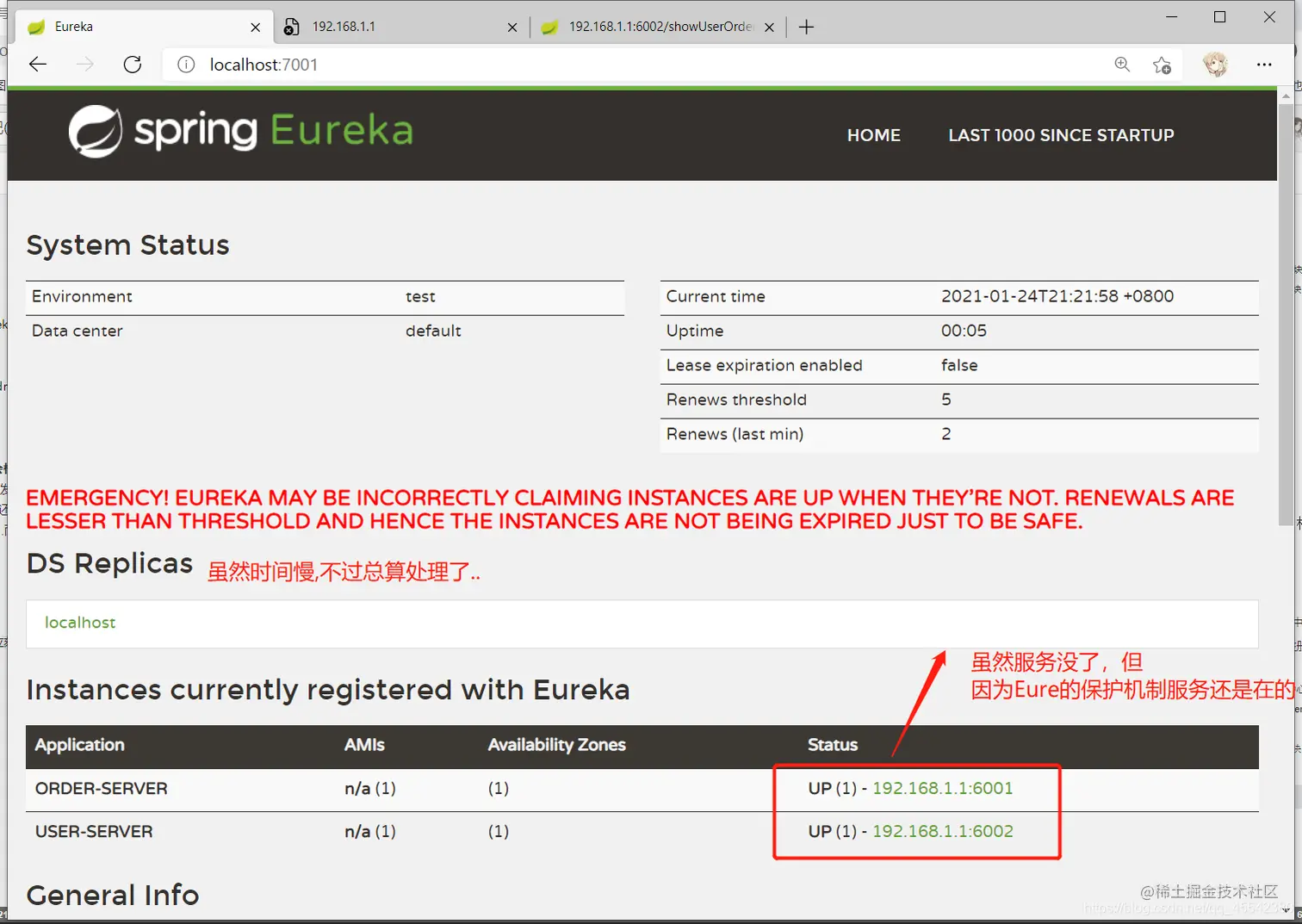The height and width of the screenshot is (924, 1302).
Task: Click the DS Replicas heading
Action: pyautogui.click(x=109, y=563)
